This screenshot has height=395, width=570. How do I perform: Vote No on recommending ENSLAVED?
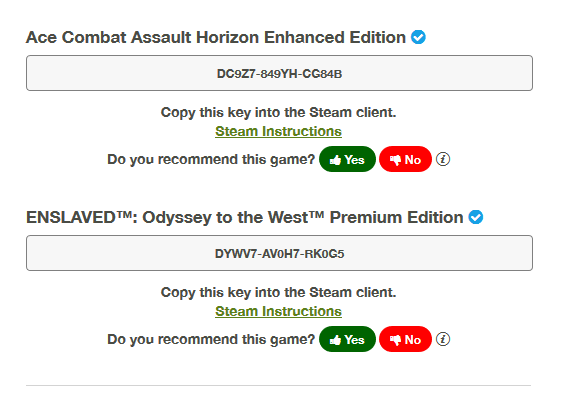coord(405,339)
